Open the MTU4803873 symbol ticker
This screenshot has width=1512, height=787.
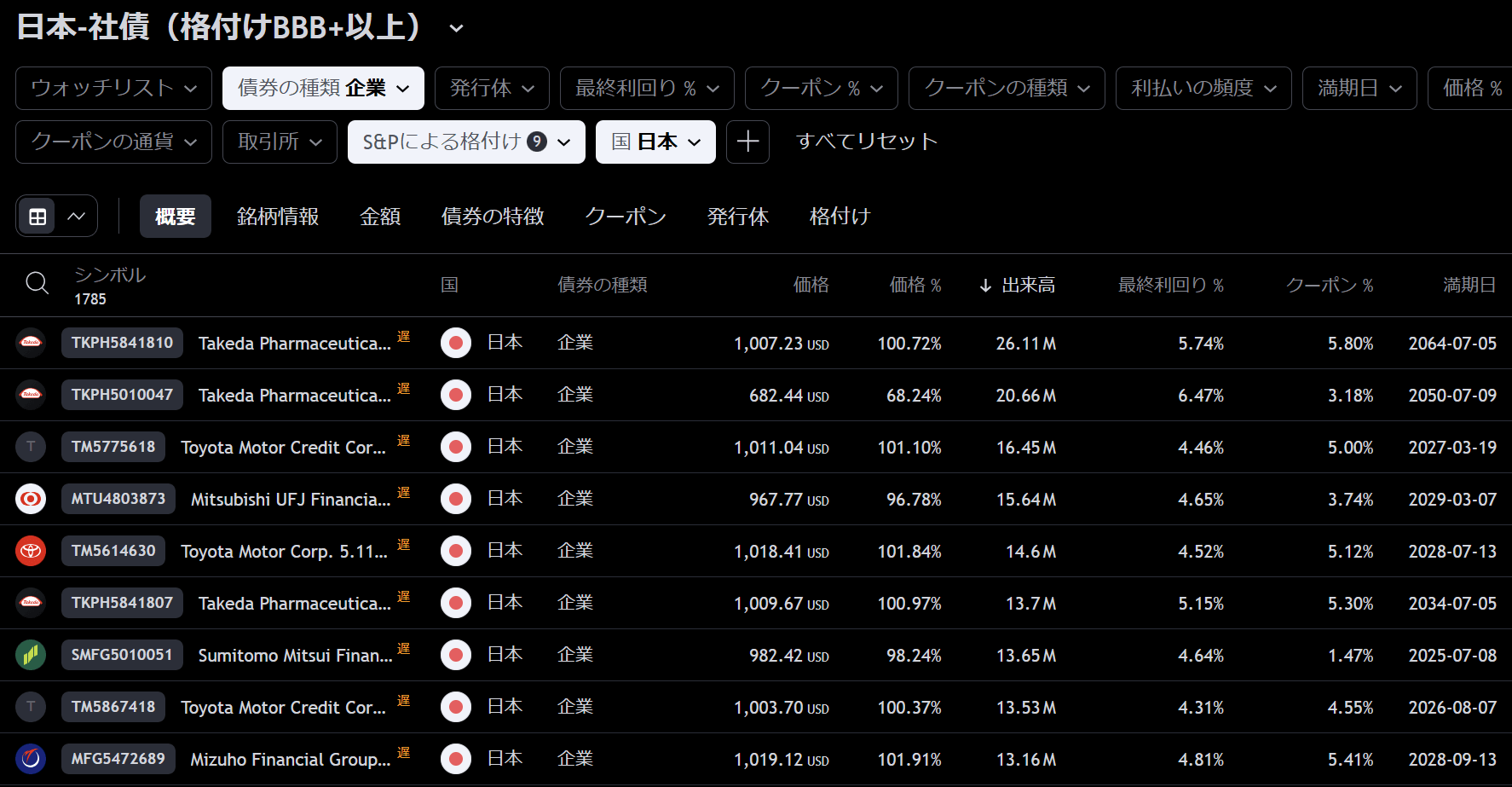point(118,499)
